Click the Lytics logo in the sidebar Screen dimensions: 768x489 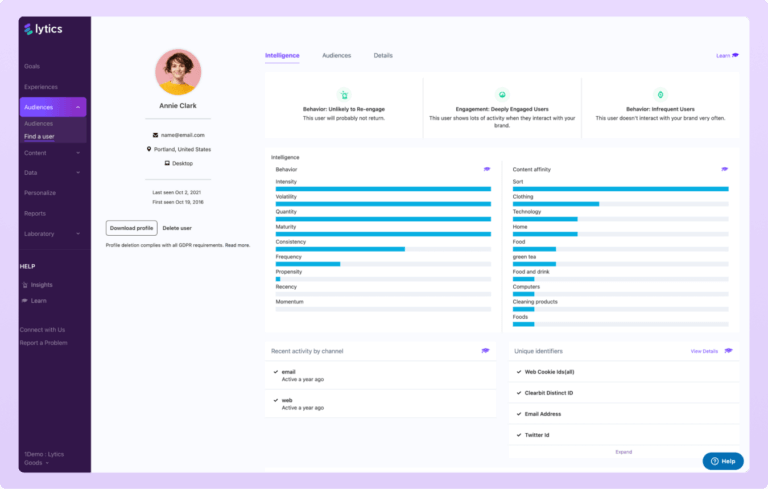pos(41,30)
